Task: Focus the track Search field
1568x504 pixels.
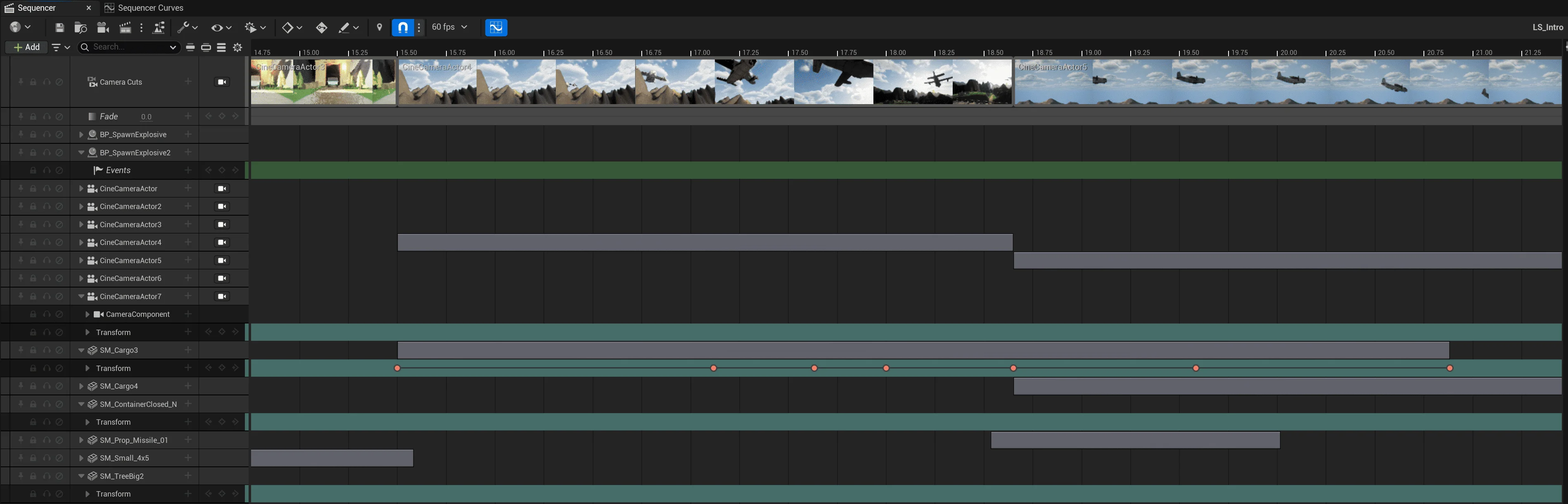Action: tap(129, 47)
